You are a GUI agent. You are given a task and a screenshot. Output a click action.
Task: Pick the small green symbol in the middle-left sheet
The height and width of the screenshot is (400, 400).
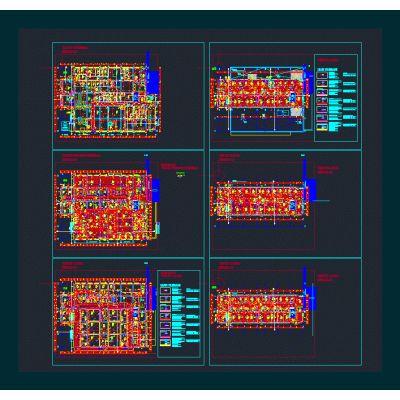pyautogui.click(x=181, y=174)
